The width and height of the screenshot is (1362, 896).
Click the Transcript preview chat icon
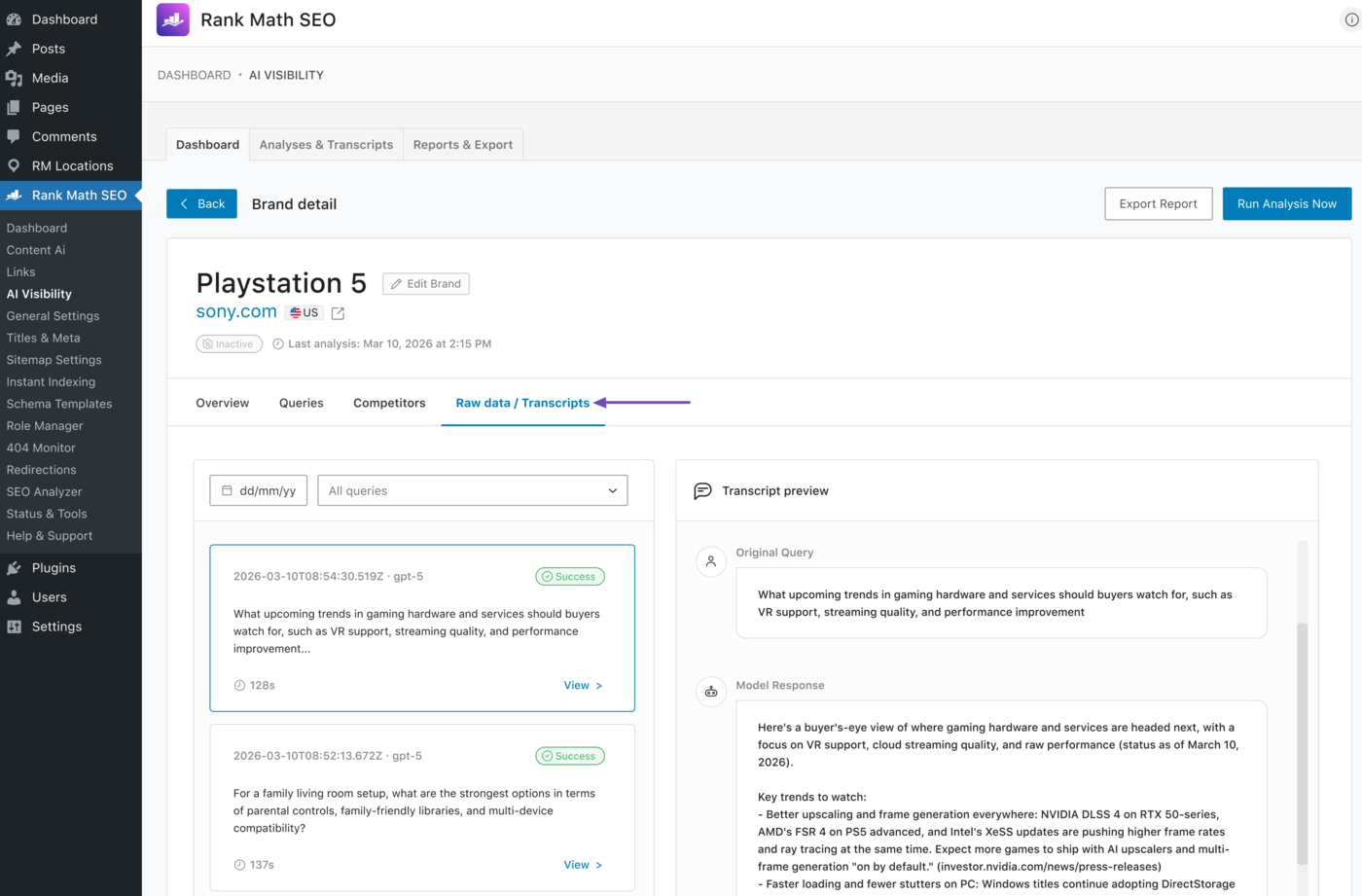[702, 491]
